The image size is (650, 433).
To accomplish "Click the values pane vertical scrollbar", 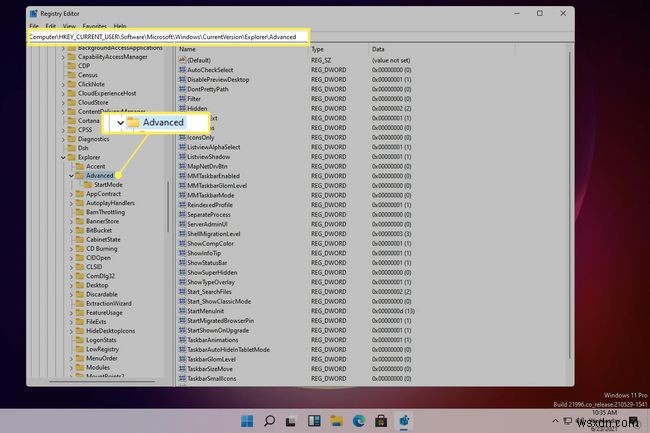I will pos(570,205).
